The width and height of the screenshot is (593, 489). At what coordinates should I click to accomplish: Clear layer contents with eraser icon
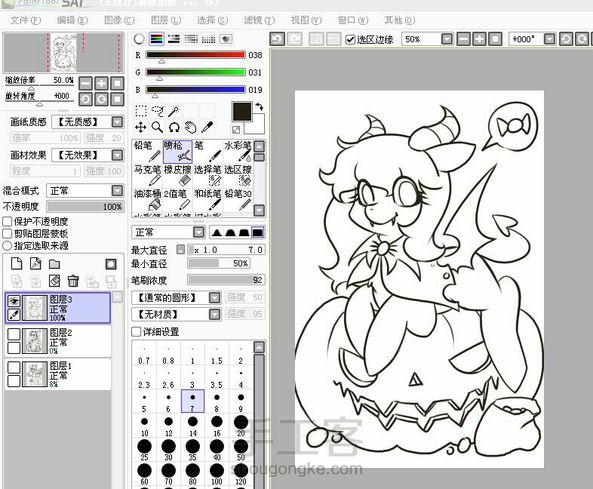tap(54, 281)
